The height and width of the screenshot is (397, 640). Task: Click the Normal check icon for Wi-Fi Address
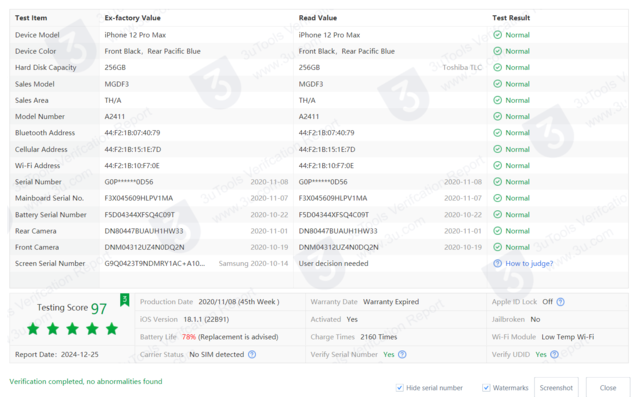[497, 165]
